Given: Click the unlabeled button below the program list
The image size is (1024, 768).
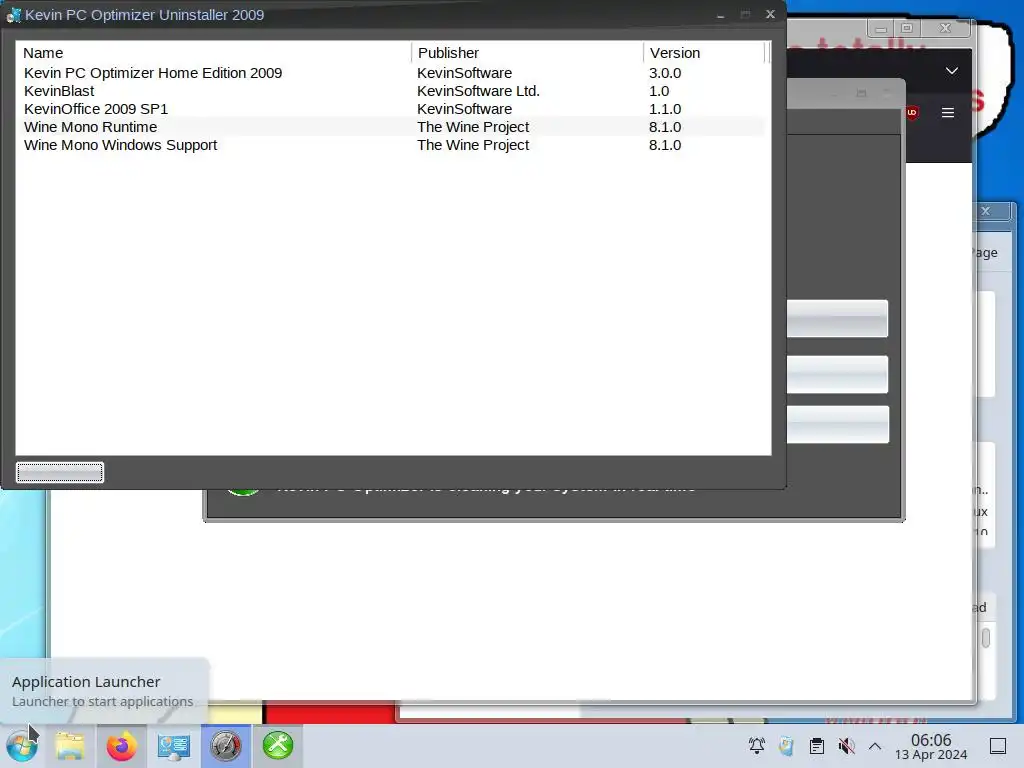Looking at the screenshot, I should point(60,472).
